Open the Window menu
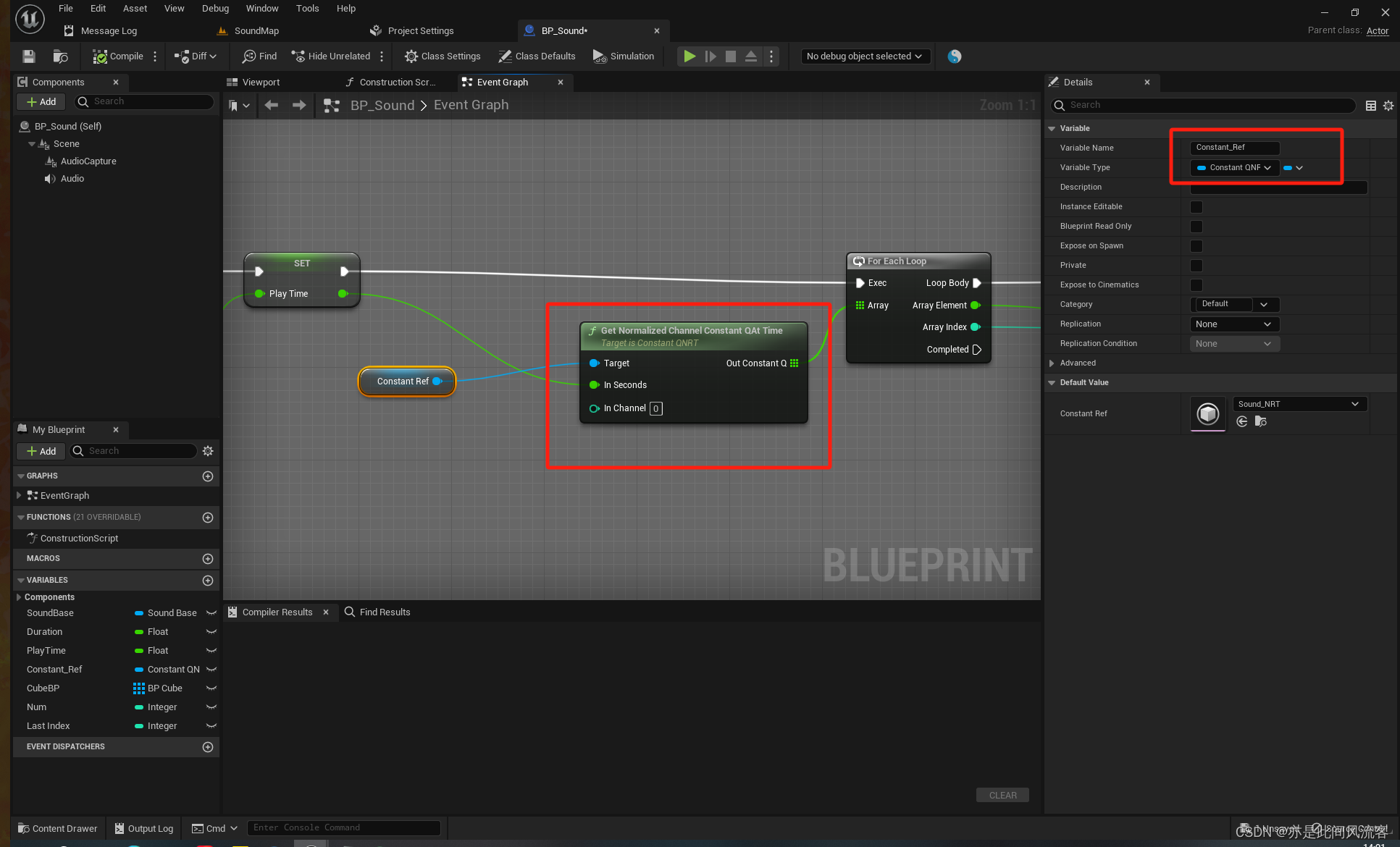Screen dimensions: 1400x847 point(261,9)
